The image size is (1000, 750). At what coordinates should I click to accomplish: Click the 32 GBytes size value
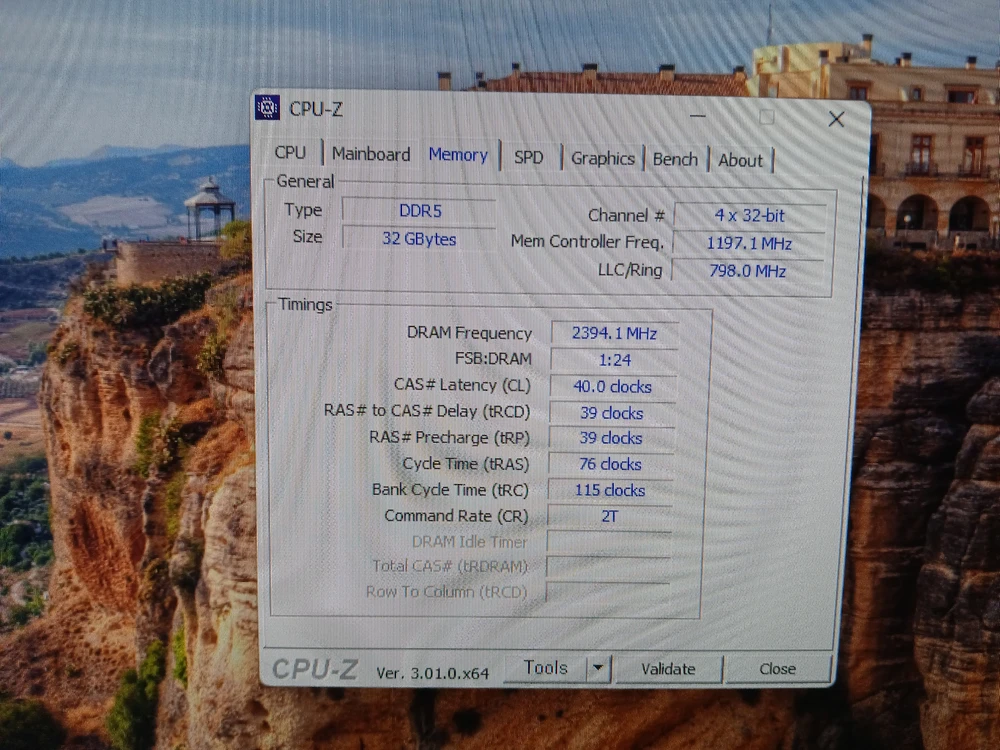click(x=419, y=239)
